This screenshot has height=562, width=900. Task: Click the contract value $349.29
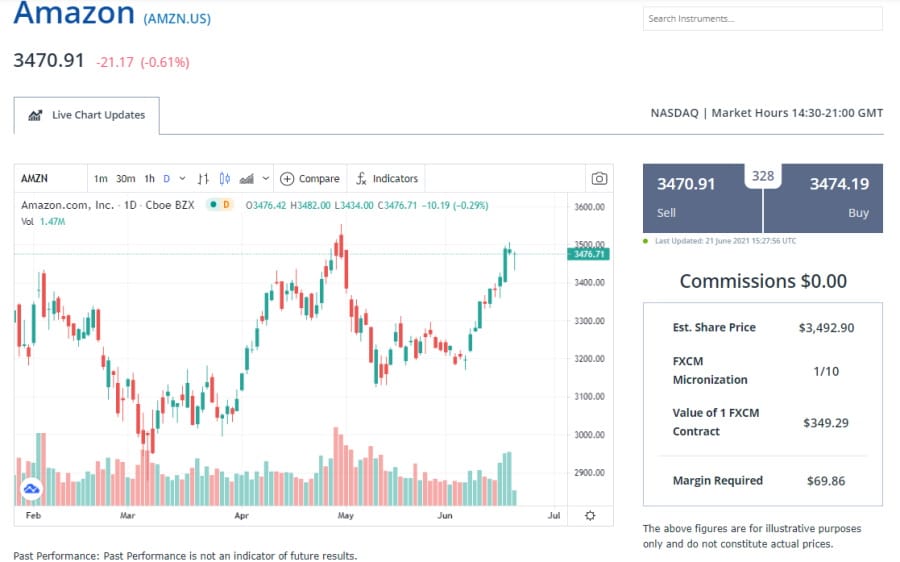(825, 423)
